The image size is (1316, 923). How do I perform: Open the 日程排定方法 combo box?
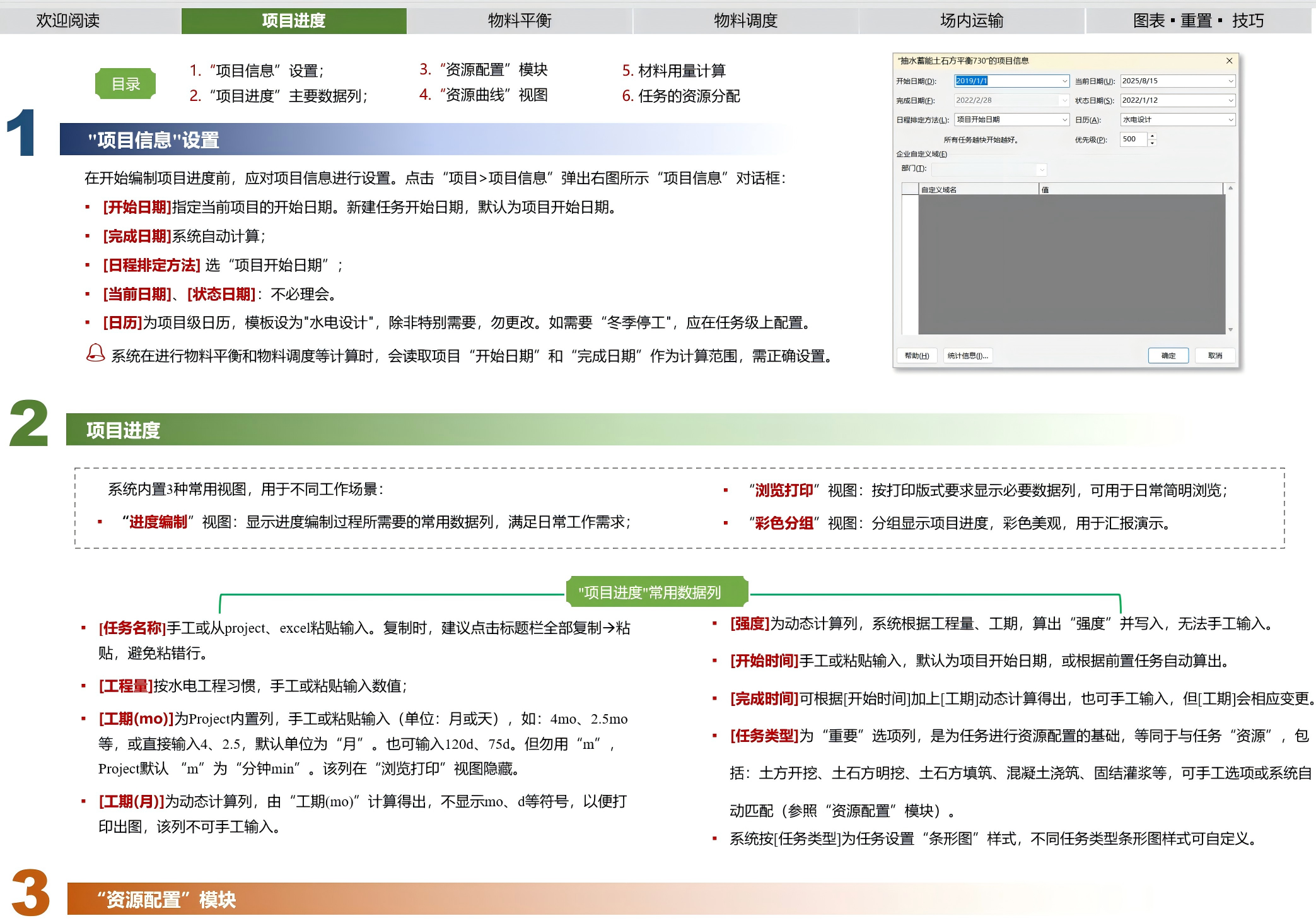coord(1065,119)
